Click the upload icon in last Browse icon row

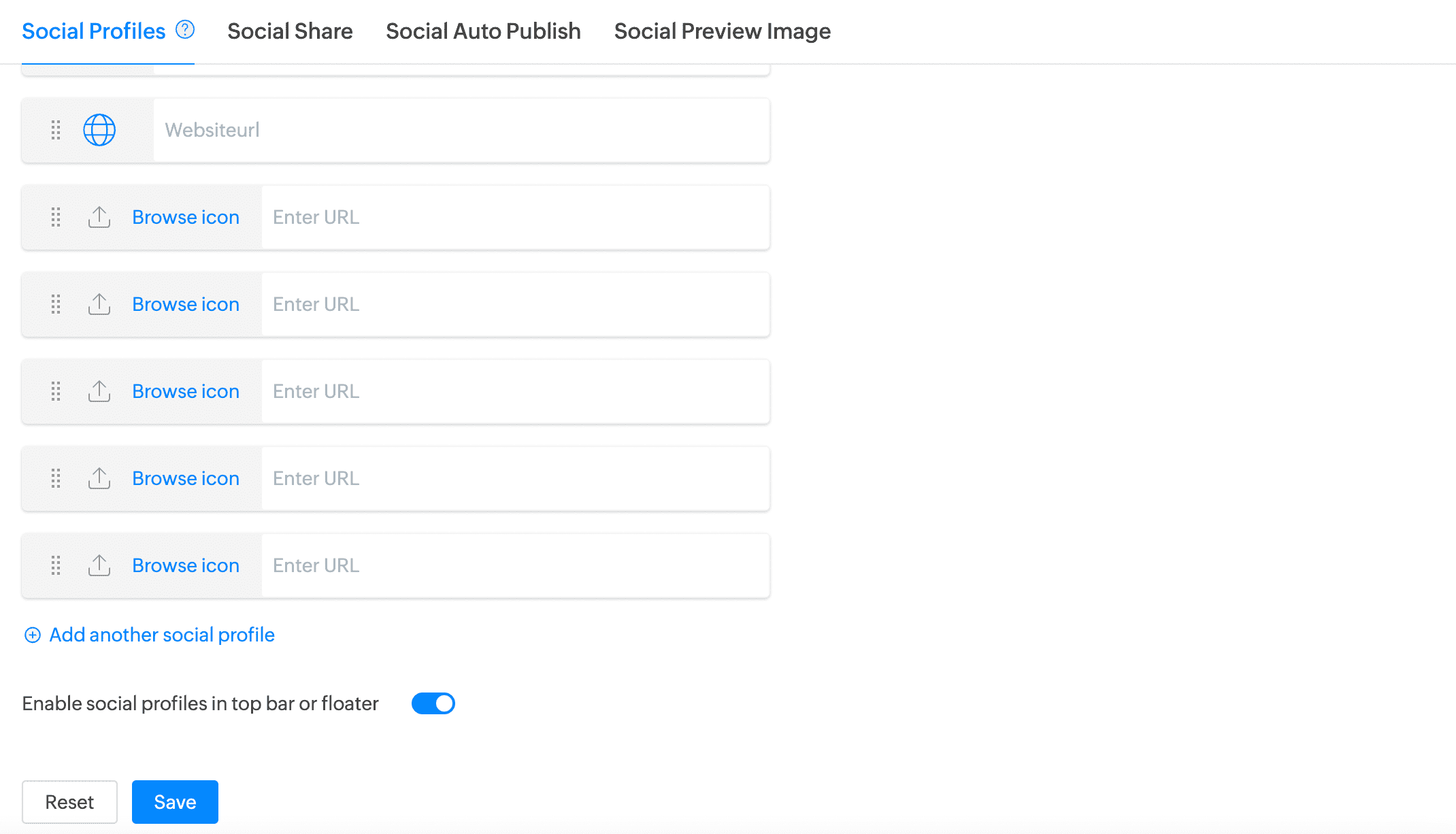point(99,565)
